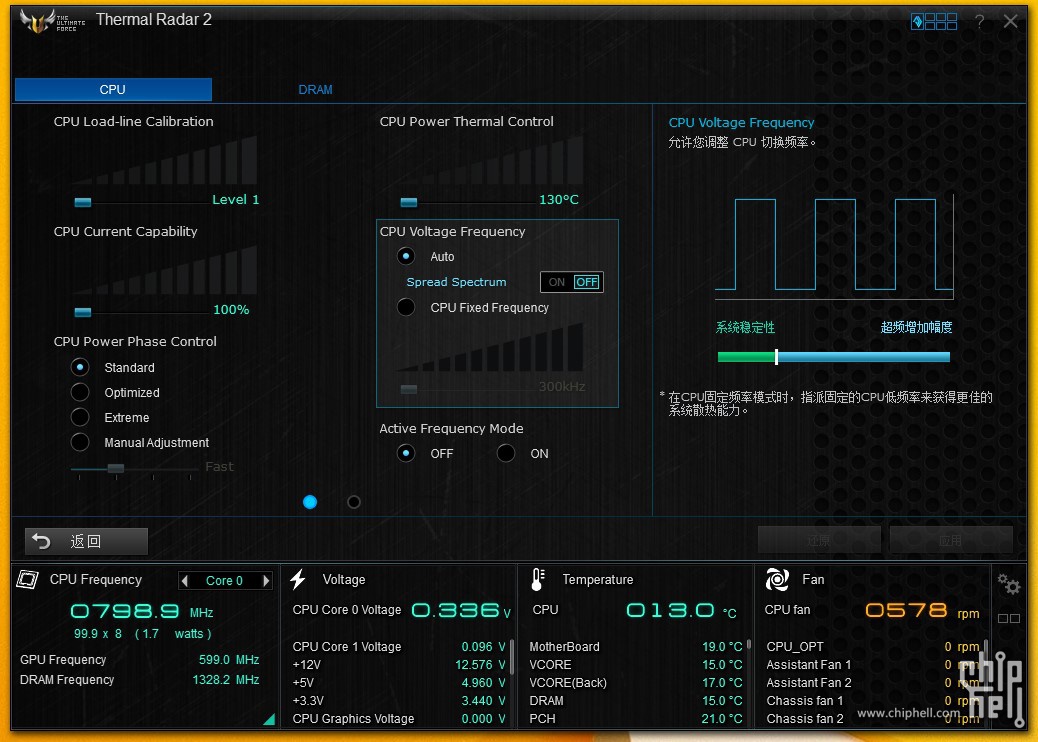Click the Temperature list scrollbar
The height and width of the screenshot is (742, 1038).
pyautogui.click(x=749, y=644)
